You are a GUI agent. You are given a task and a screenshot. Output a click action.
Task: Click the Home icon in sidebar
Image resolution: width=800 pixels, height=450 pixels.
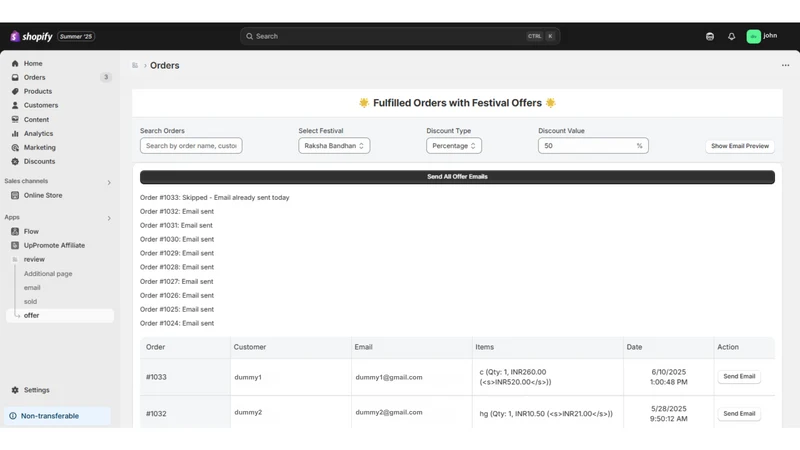pyautogui.click(x=15, y=63)
